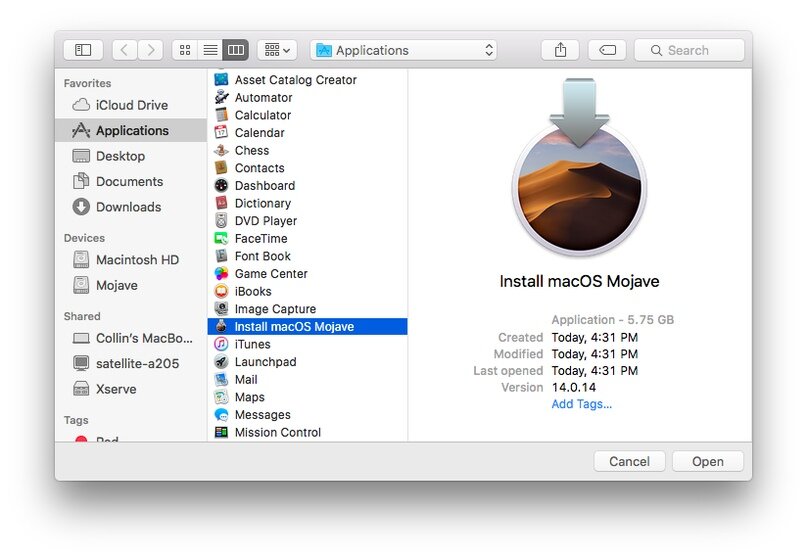Viewport: 807px width, 559px height.
Task: Select Applications in Favorites sidebar
Action: [x=131, y=130]
